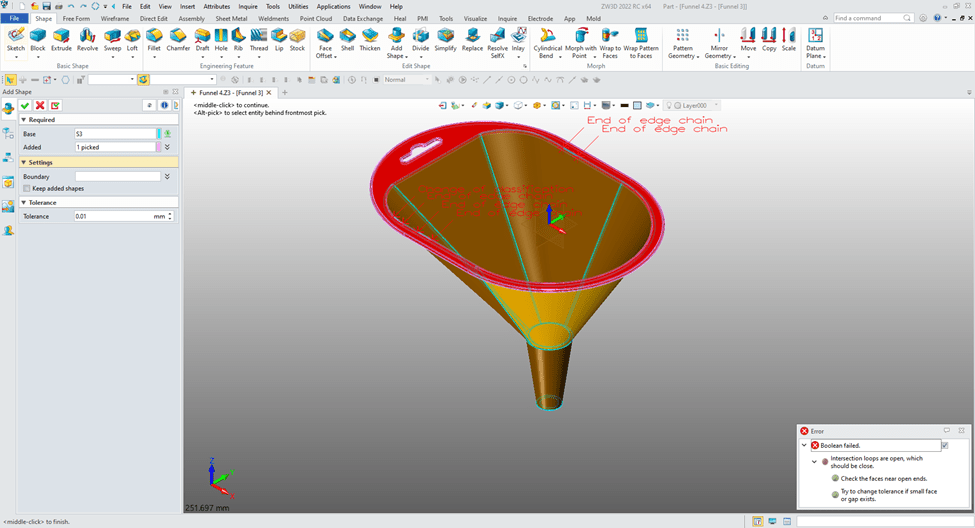The image size is (975, 528).
Task: Click the blue File button
Action: [x=15, y=18]
